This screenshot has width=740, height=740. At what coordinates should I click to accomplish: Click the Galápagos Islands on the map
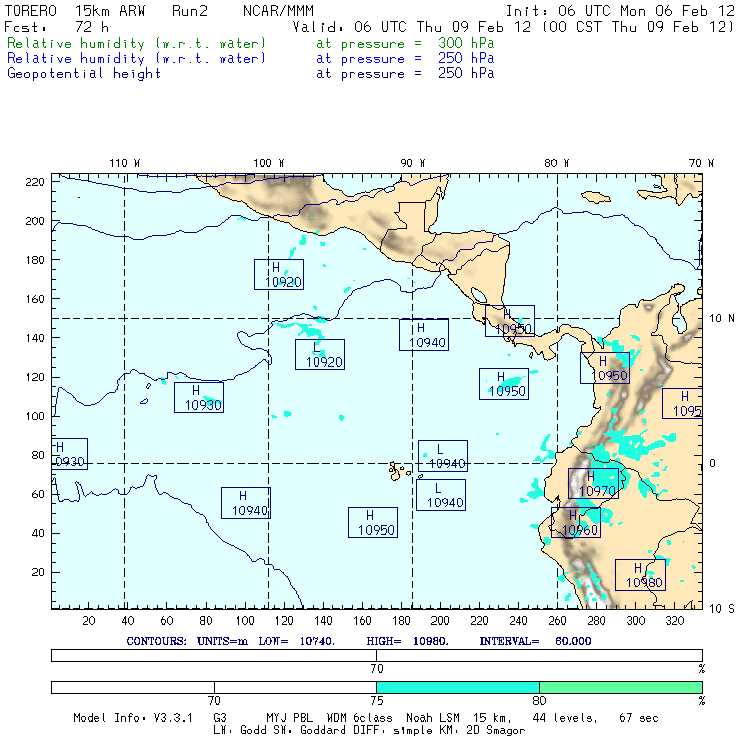point(400,469)
